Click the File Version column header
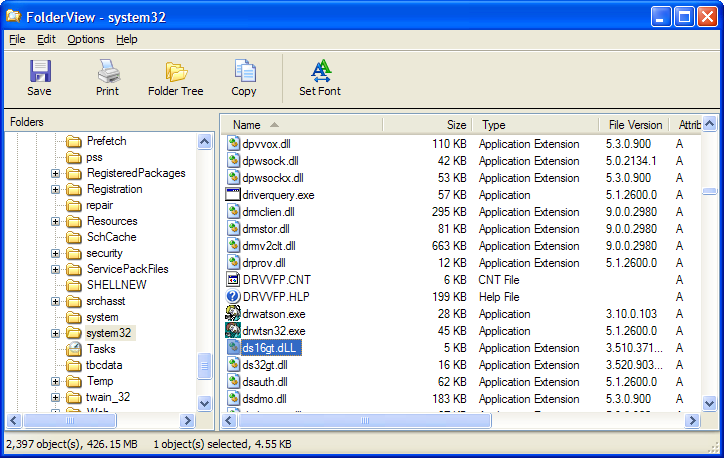724x458 pixels. 635,125
